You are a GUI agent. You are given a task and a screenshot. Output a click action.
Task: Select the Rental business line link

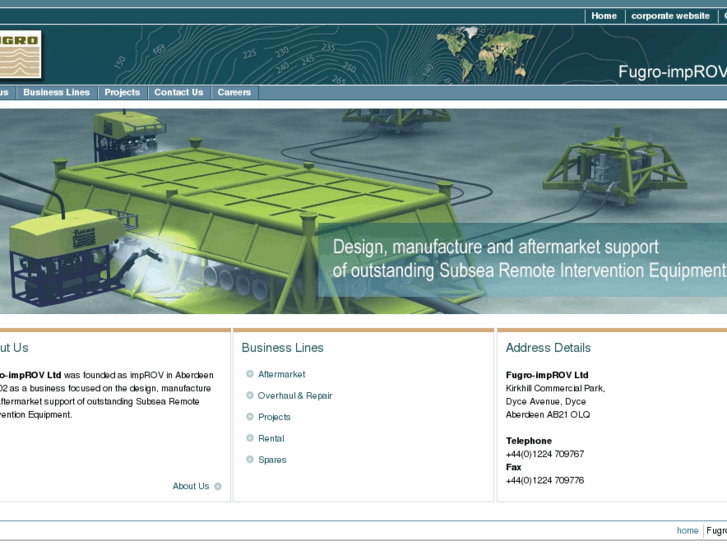coord(271,439)
